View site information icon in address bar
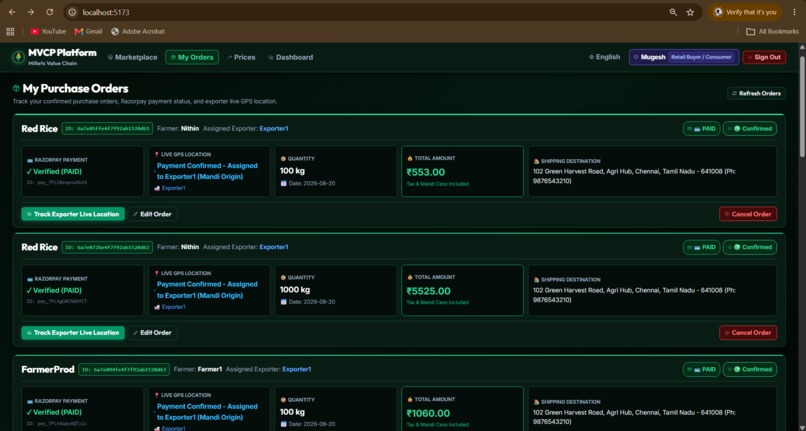The image size is (806, 431). [x=72, y=12]
